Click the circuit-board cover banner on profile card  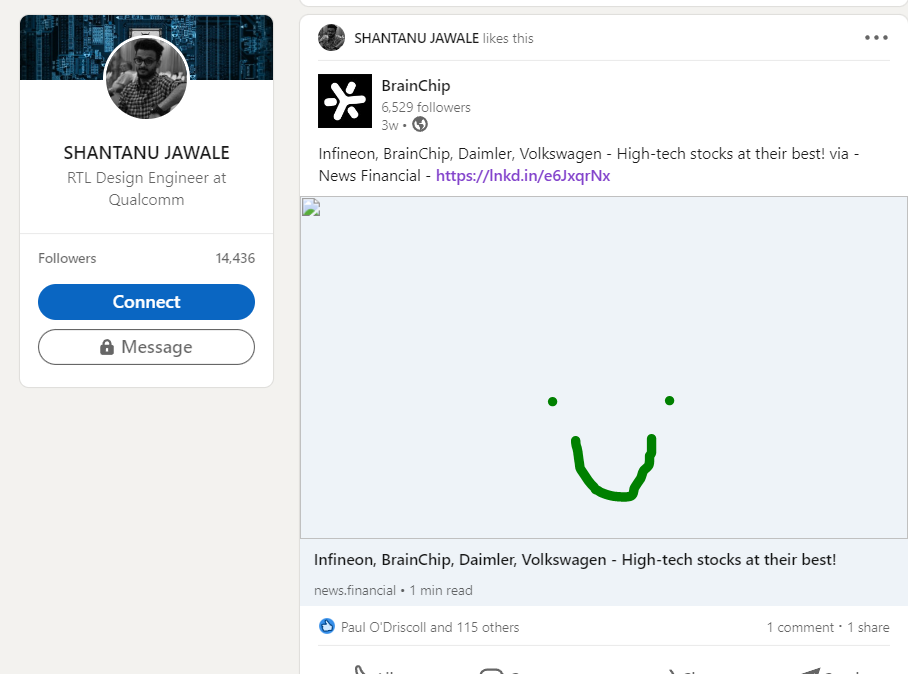click(147, 47)
